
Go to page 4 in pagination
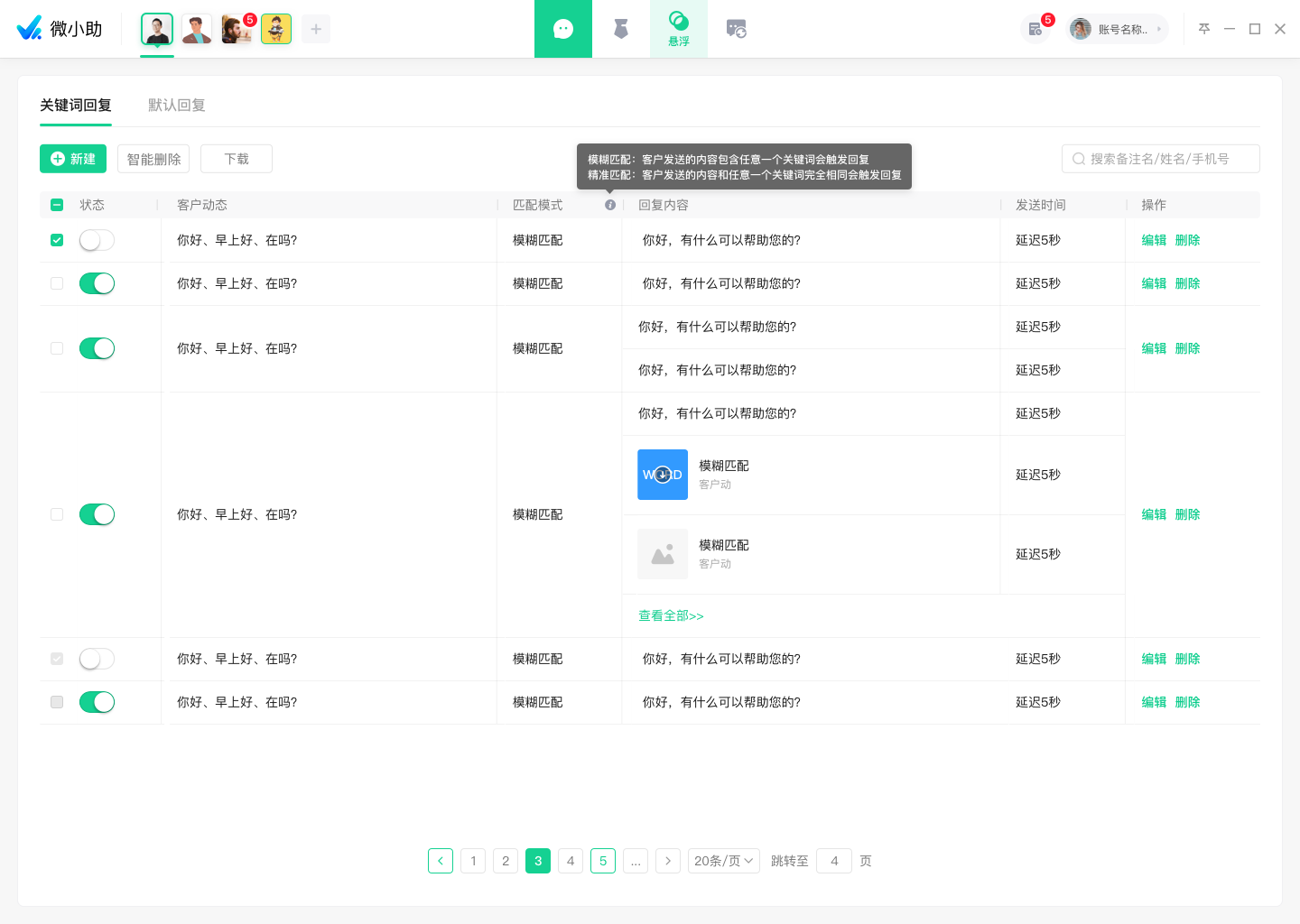tap(571, 861)
